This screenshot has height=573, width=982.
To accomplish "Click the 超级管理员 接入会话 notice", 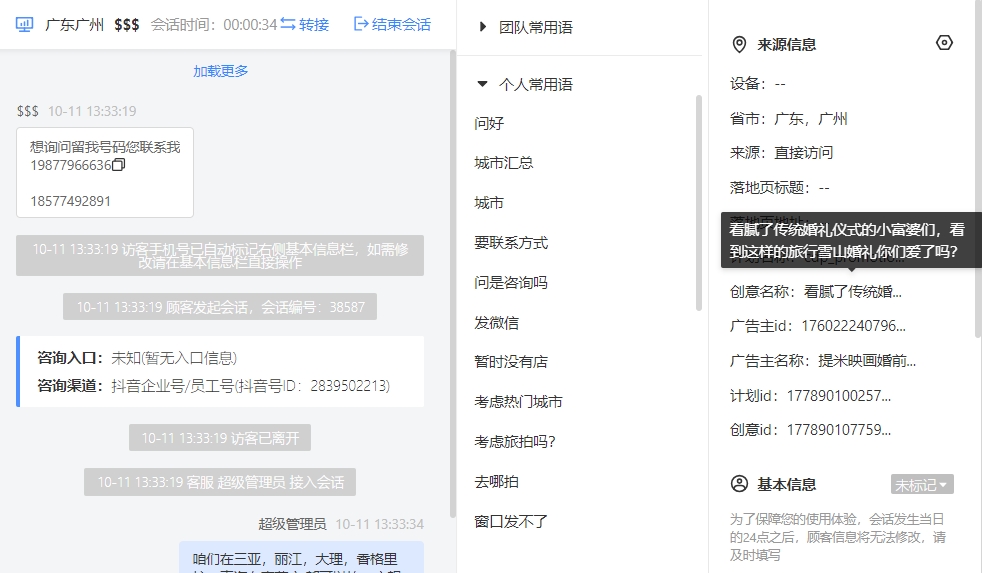I will pos(220,482).
